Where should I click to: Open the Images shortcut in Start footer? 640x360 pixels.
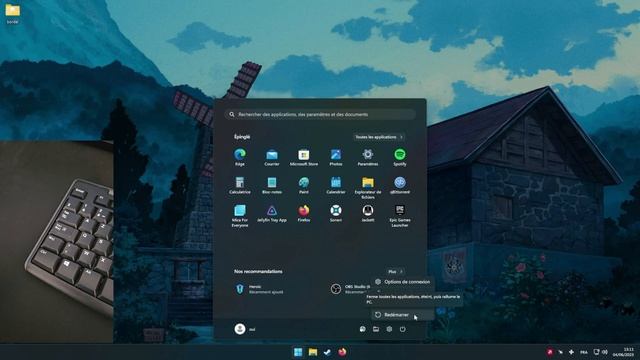pyautogui.click(x=362, y=329)
